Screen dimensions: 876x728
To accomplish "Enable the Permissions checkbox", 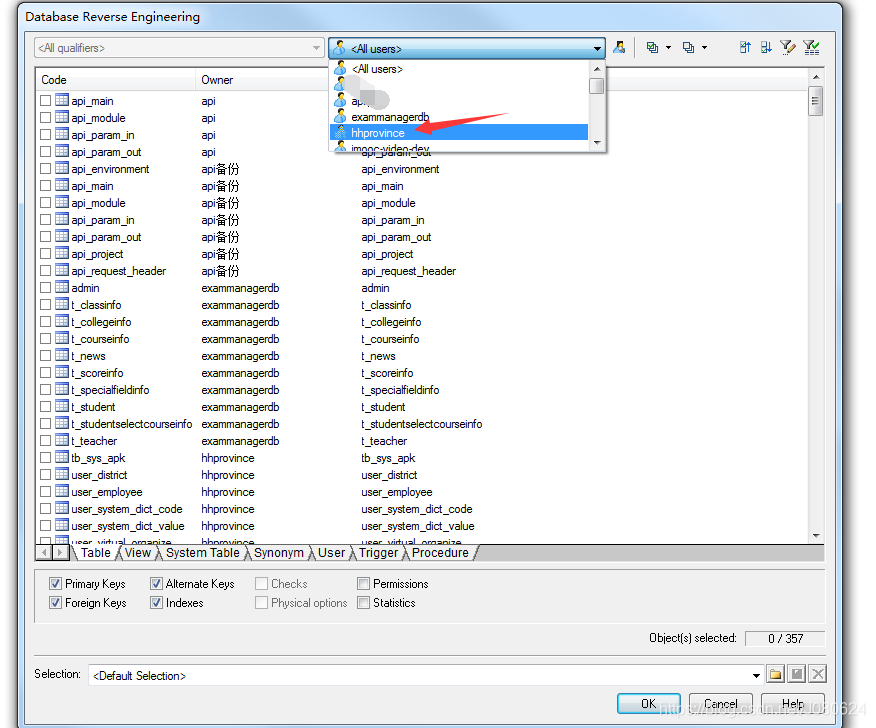I will click(364, 584).
